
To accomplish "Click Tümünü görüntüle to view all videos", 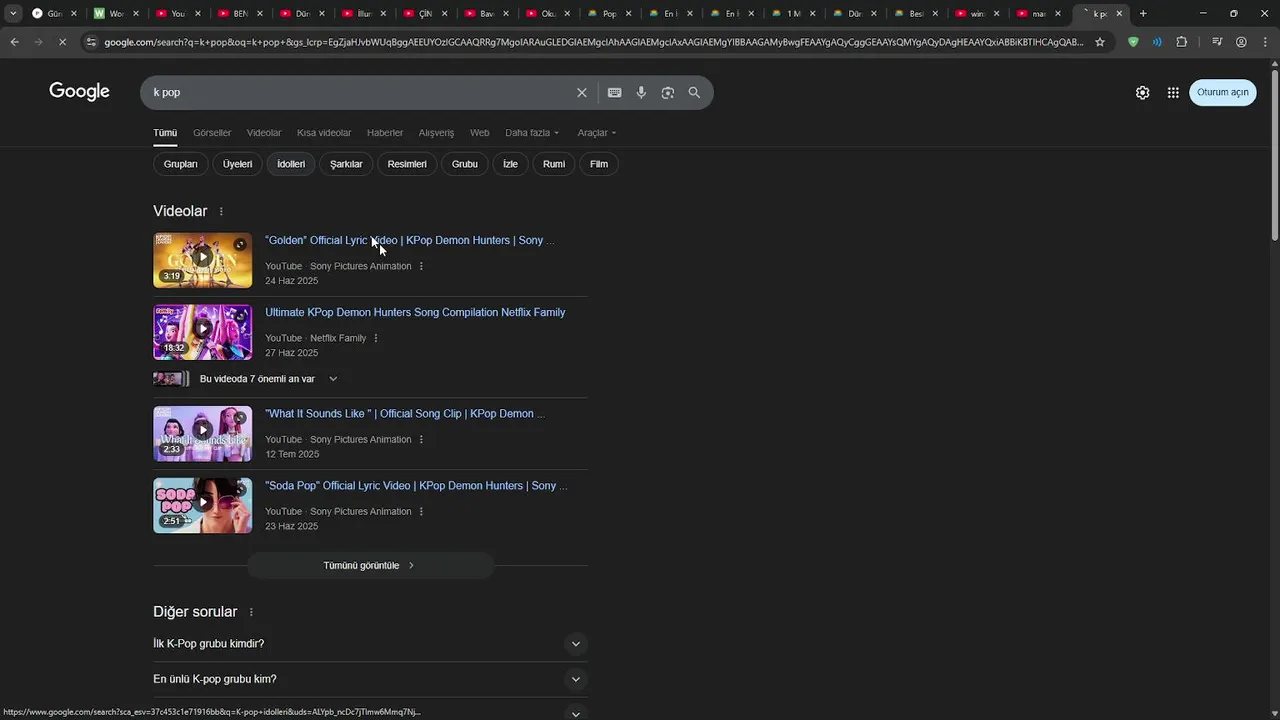I will [x=370, y=565].
